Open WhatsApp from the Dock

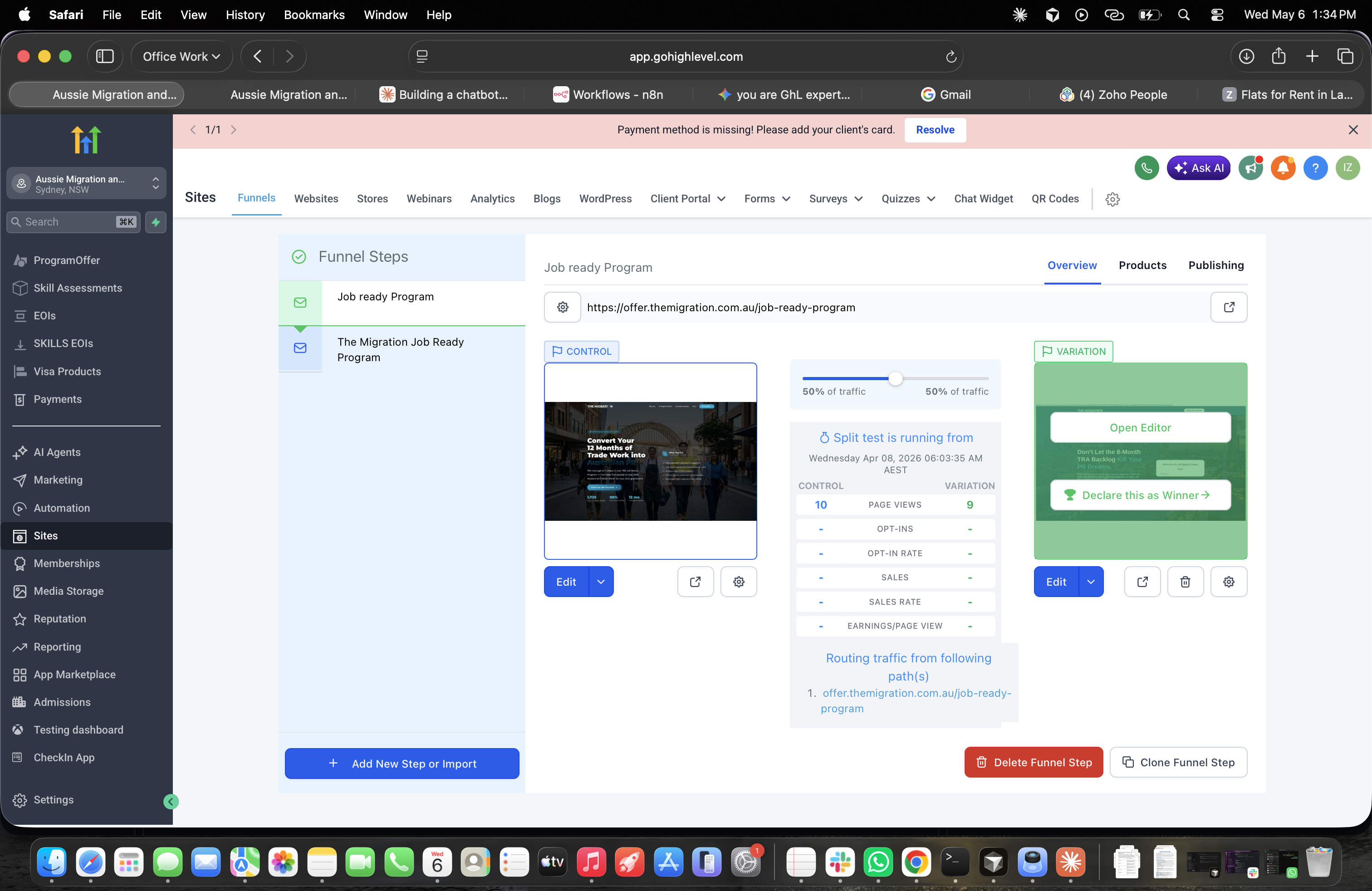pos(878,863)
